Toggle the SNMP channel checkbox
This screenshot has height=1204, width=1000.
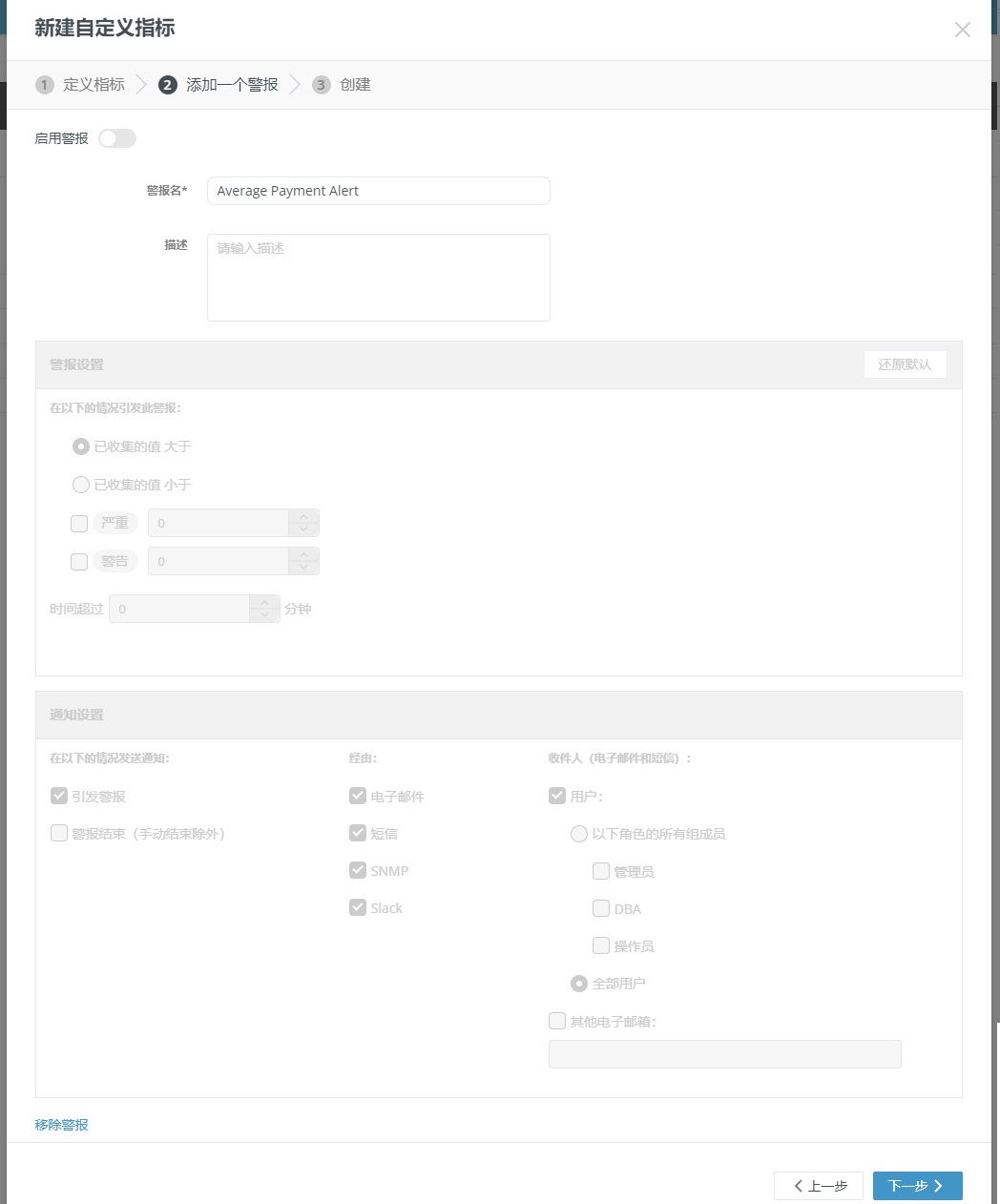pyautogui.click(x=358, y=870)
